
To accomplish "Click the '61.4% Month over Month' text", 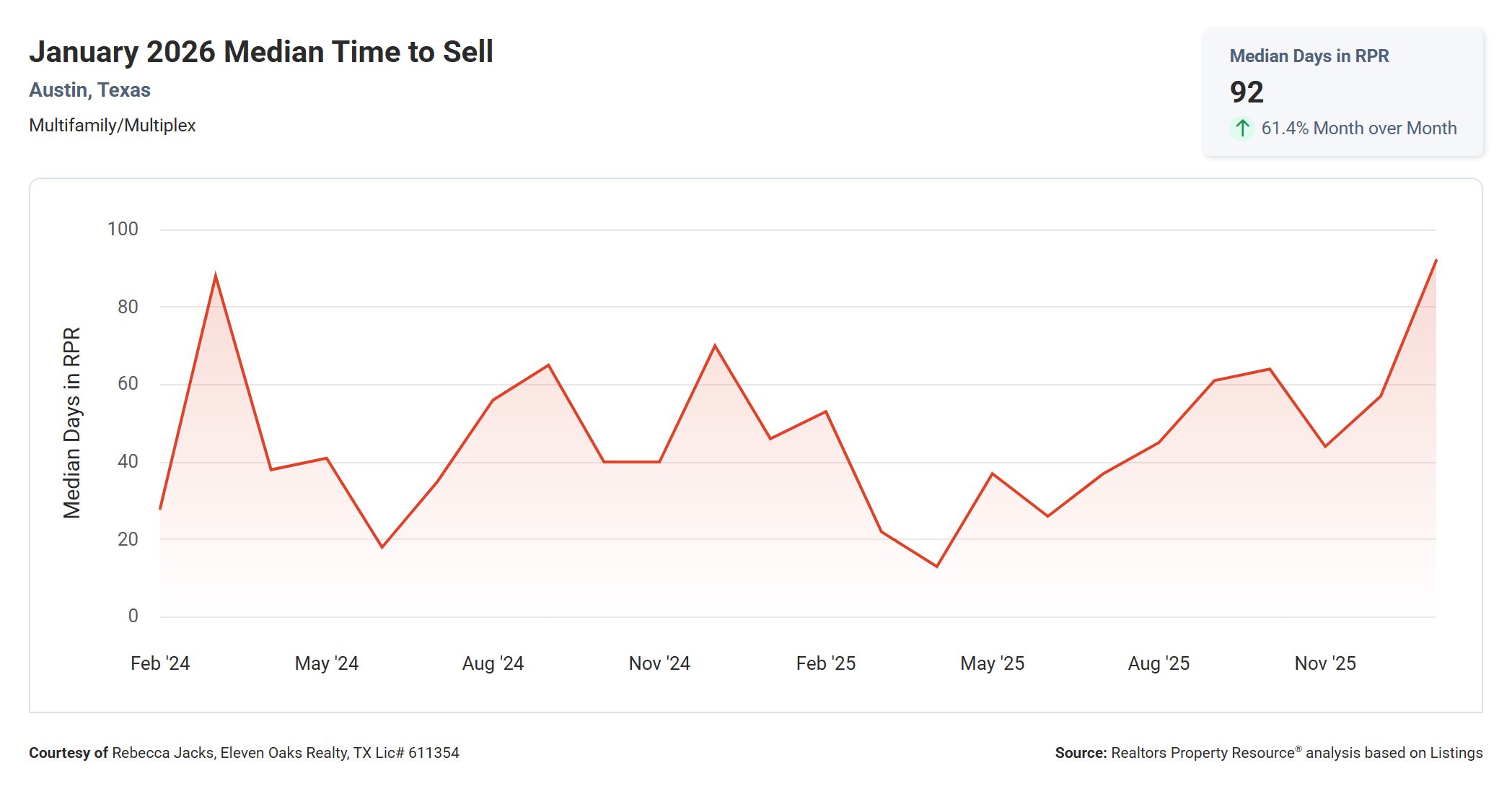I will pyautogui.click(x=1359, y=128).
